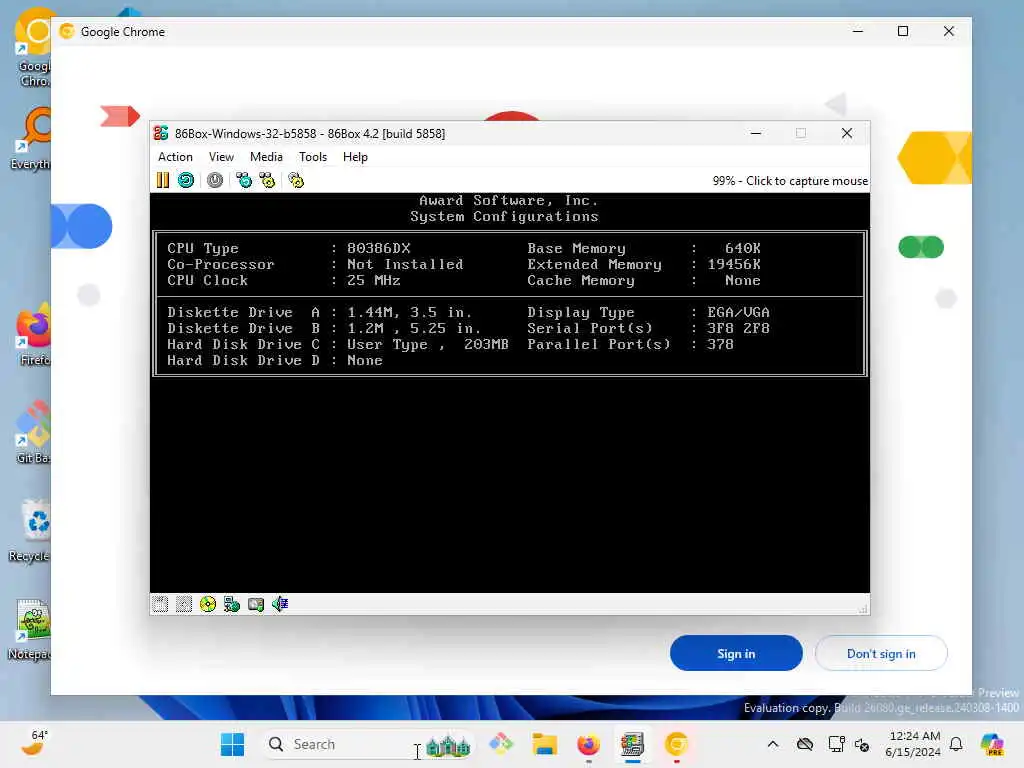Click the Recycle Bin desktop icon
The image size is (1024, 768).
coord(31,530)
